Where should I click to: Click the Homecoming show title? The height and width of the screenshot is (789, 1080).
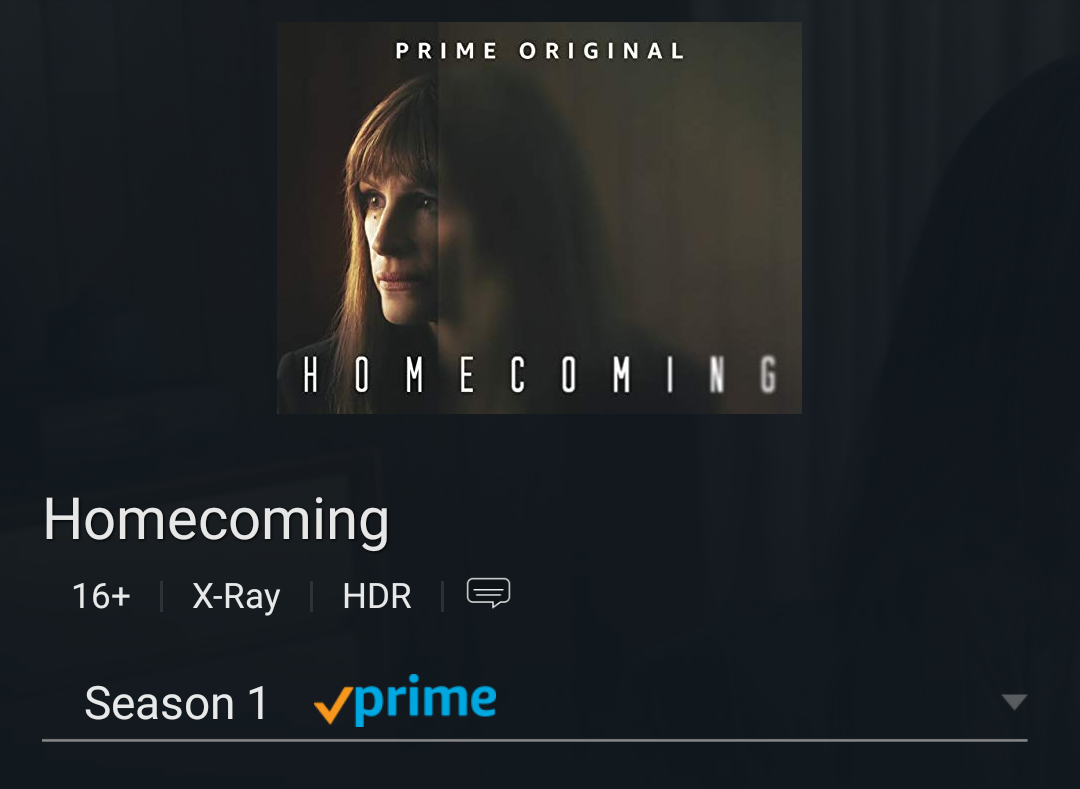[216, 520]
